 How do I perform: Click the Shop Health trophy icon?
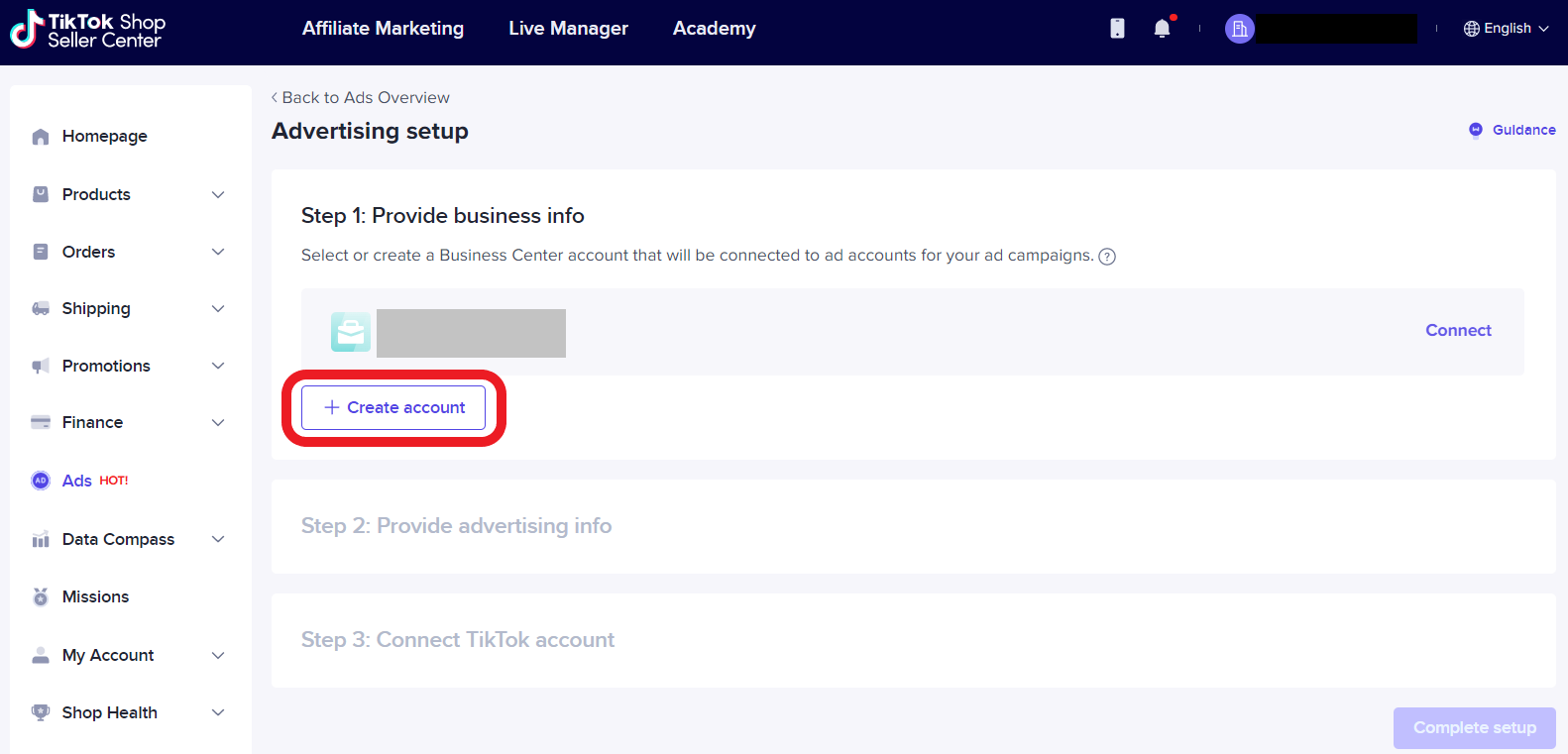(41, 712)
